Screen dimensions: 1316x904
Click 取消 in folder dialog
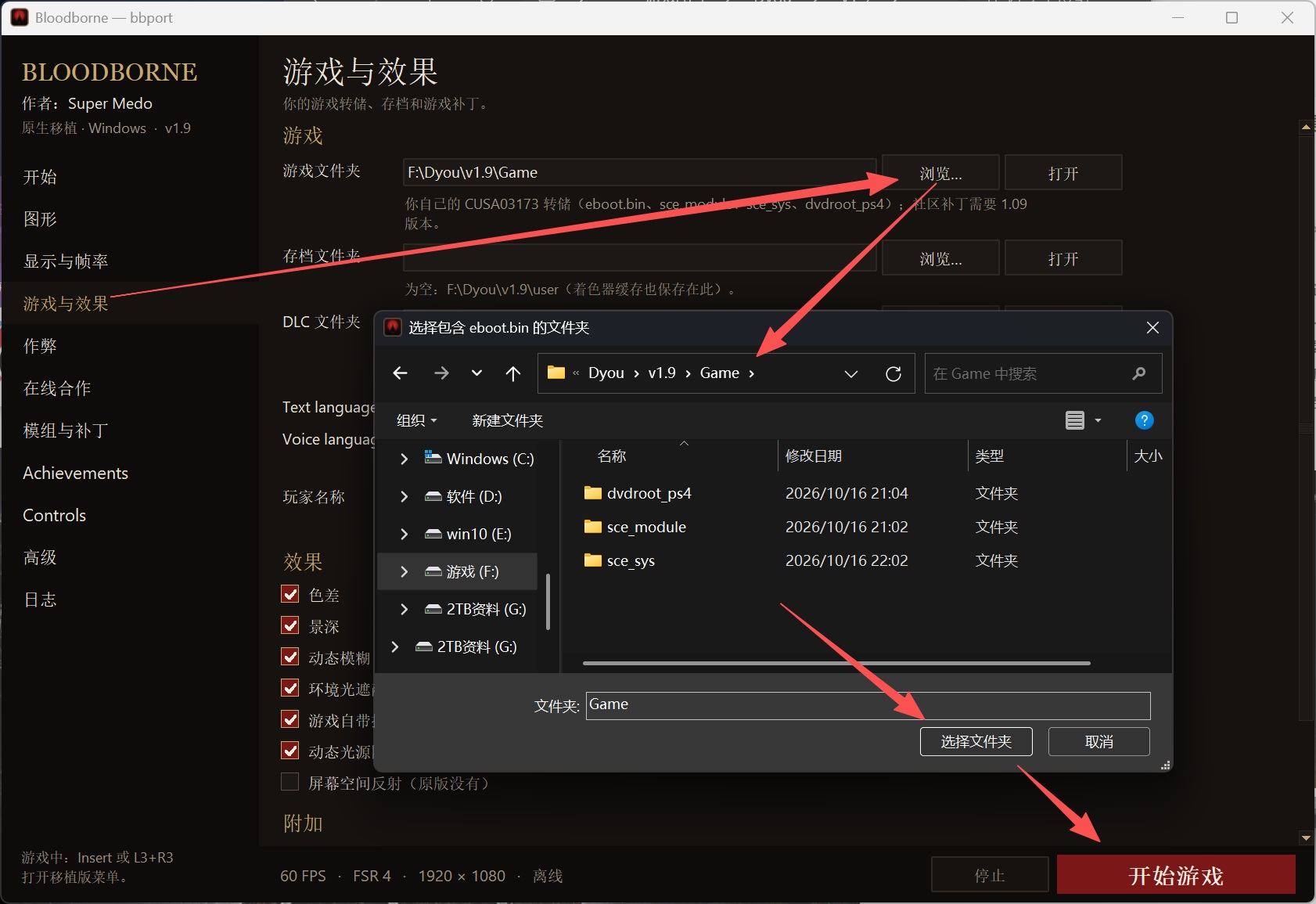coord(1098,741)
